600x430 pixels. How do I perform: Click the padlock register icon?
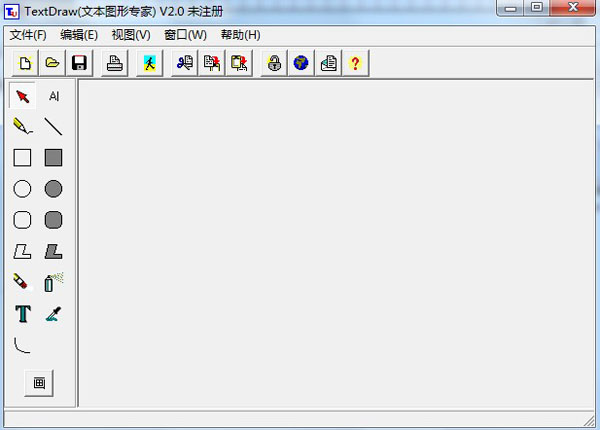(x=274, y=63)
